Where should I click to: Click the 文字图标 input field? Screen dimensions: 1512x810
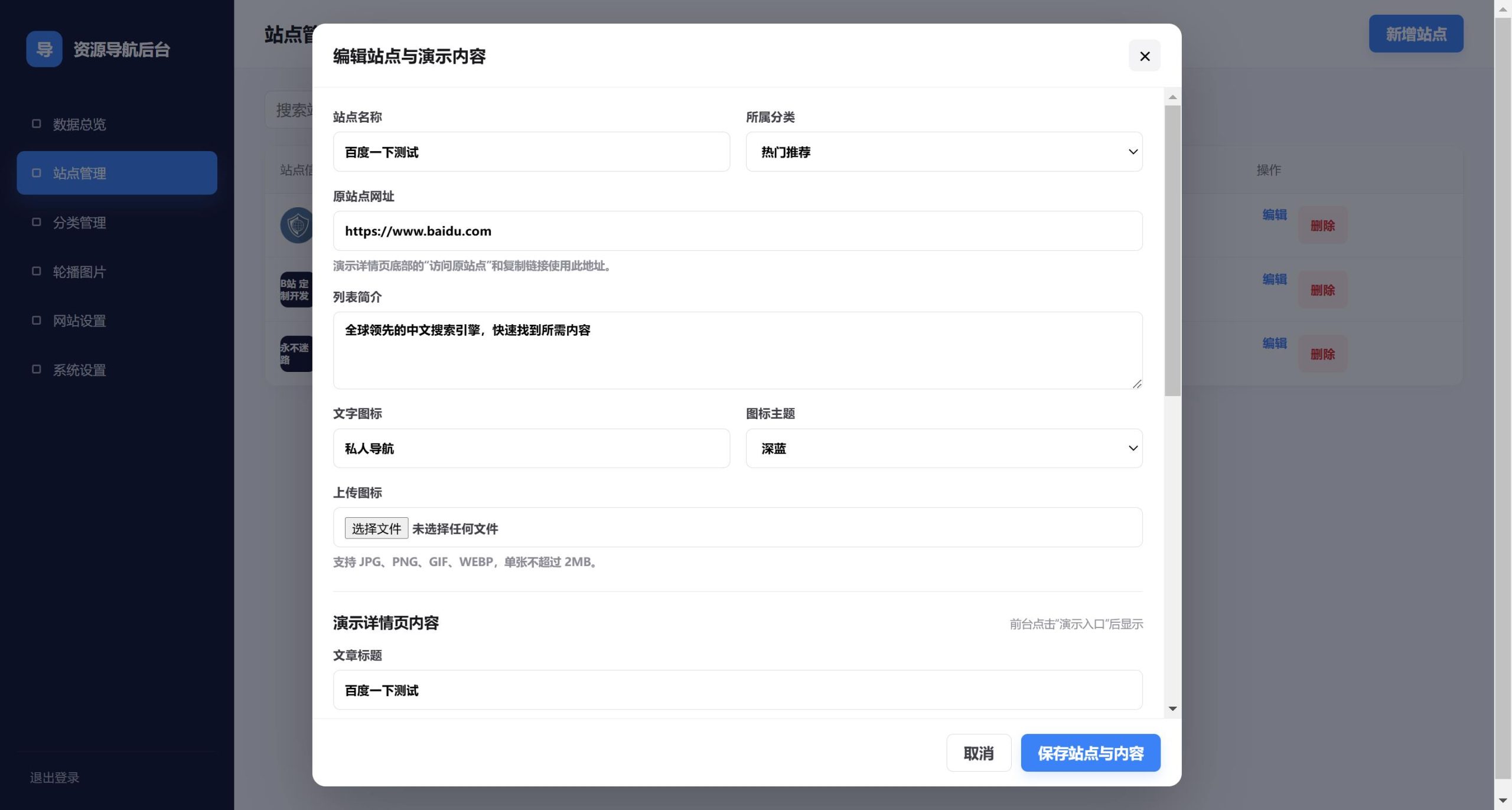(531, 448)
